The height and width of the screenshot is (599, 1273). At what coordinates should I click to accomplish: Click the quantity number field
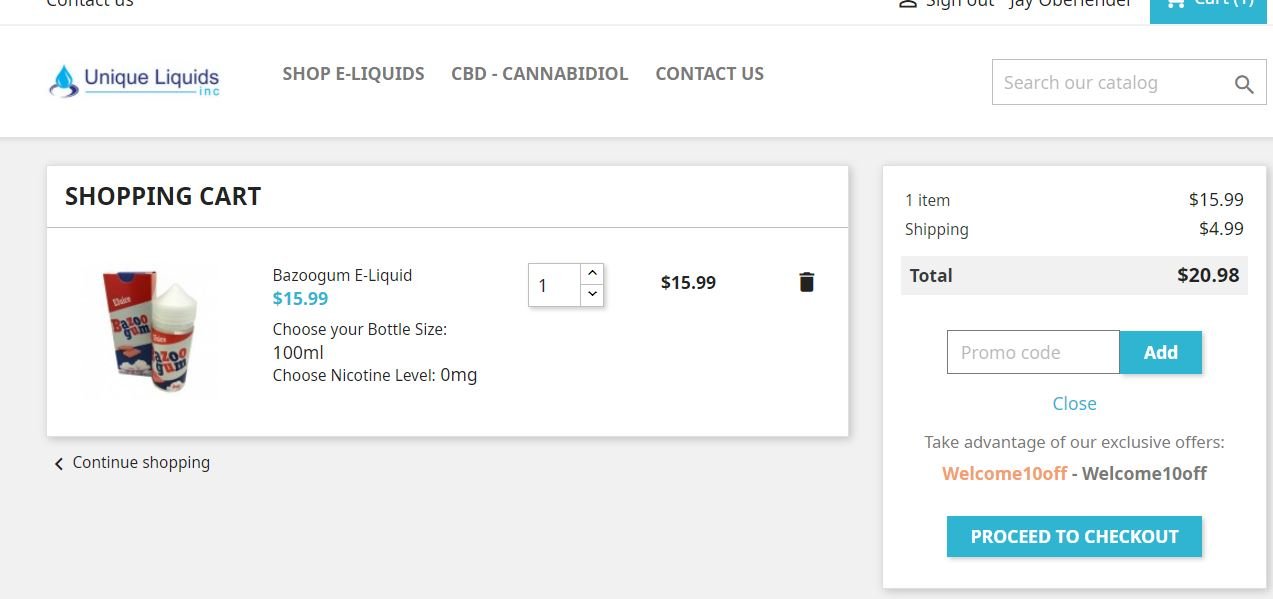[x=554, y=285]
